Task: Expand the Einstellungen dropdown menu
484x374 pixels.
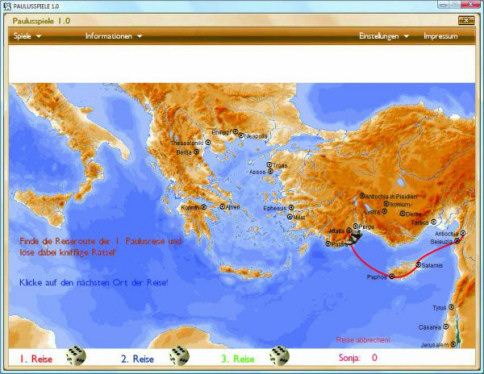Action: coord(383,36)
